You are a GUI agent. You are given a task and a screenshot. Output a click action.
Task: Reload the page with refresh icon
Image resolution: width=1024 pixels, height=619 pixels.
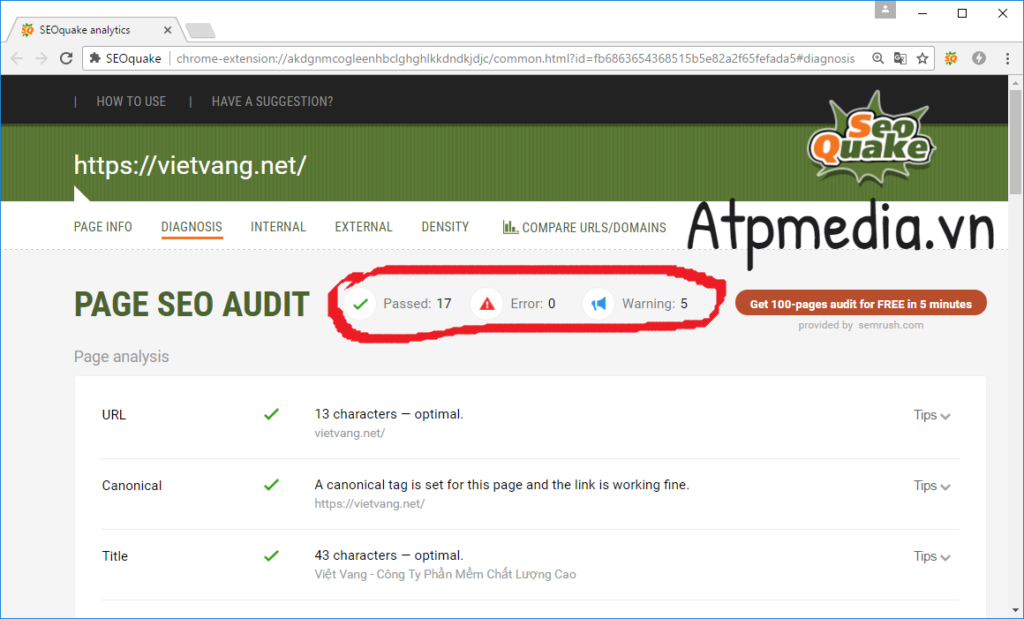click(66, 58)
